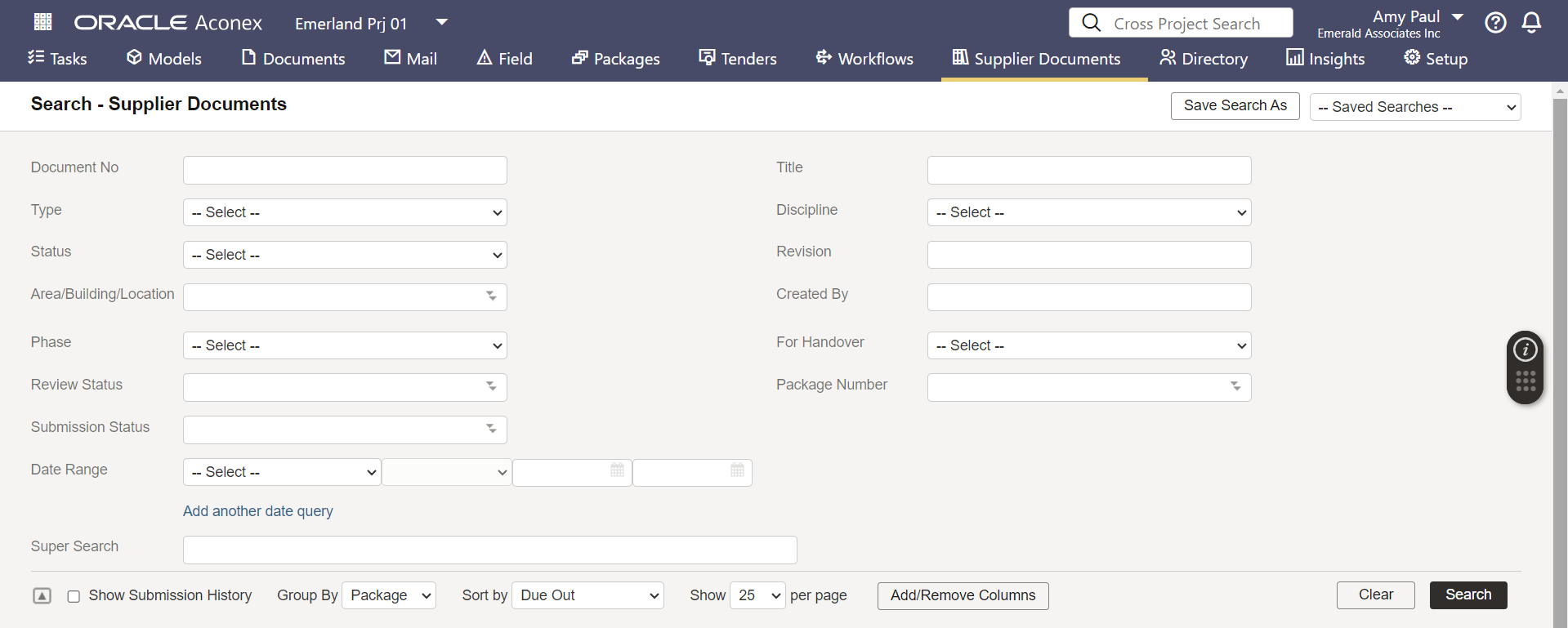Open the Workflows menu
Image resolution: width=1568 pixels, height=628 pixels.
[x=864, y=59]
